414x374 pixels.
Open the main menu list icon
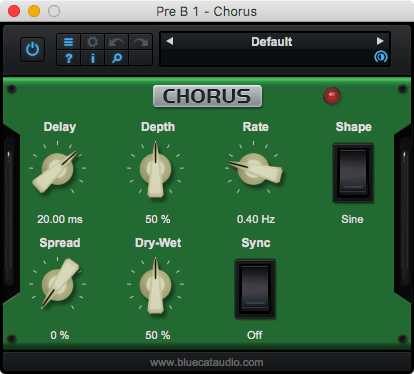click(68, 42)
